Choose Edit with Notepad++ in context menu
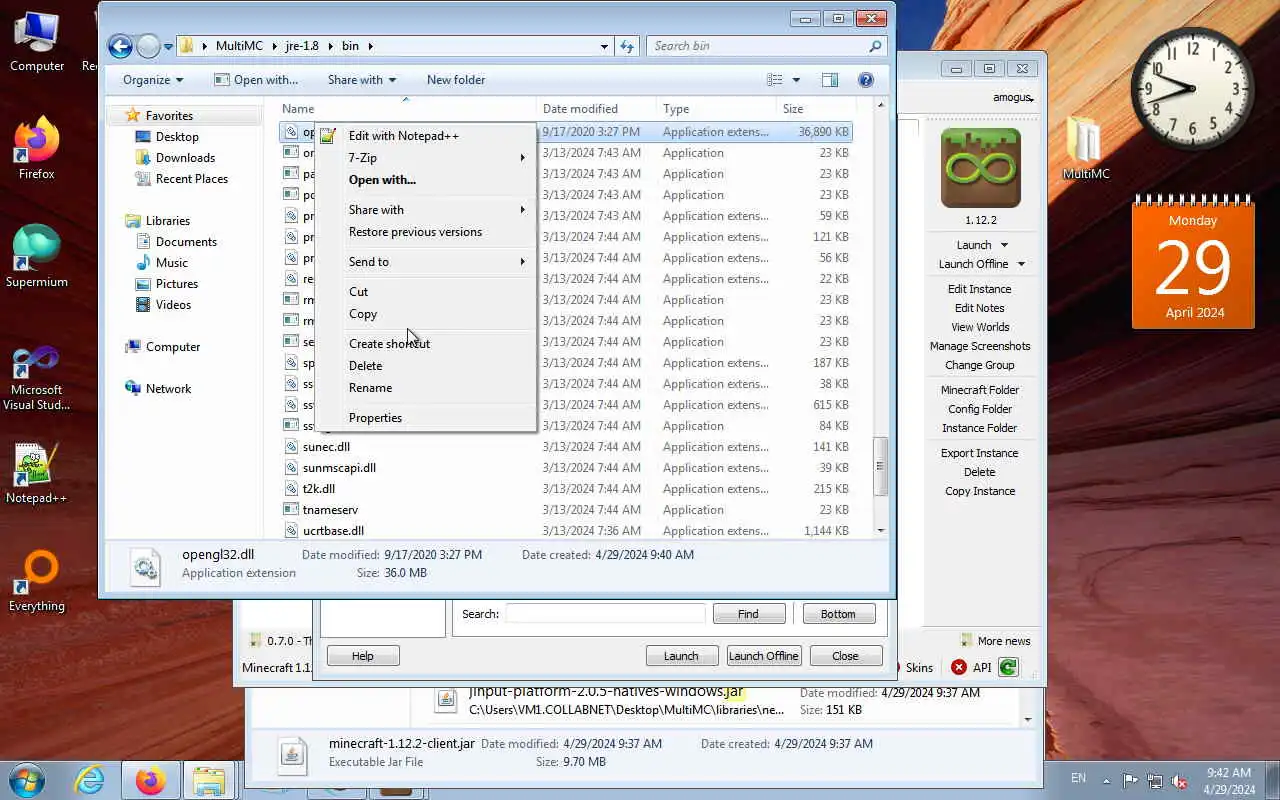The height and width of the screenshot is (800, 1280). point(426,136)
